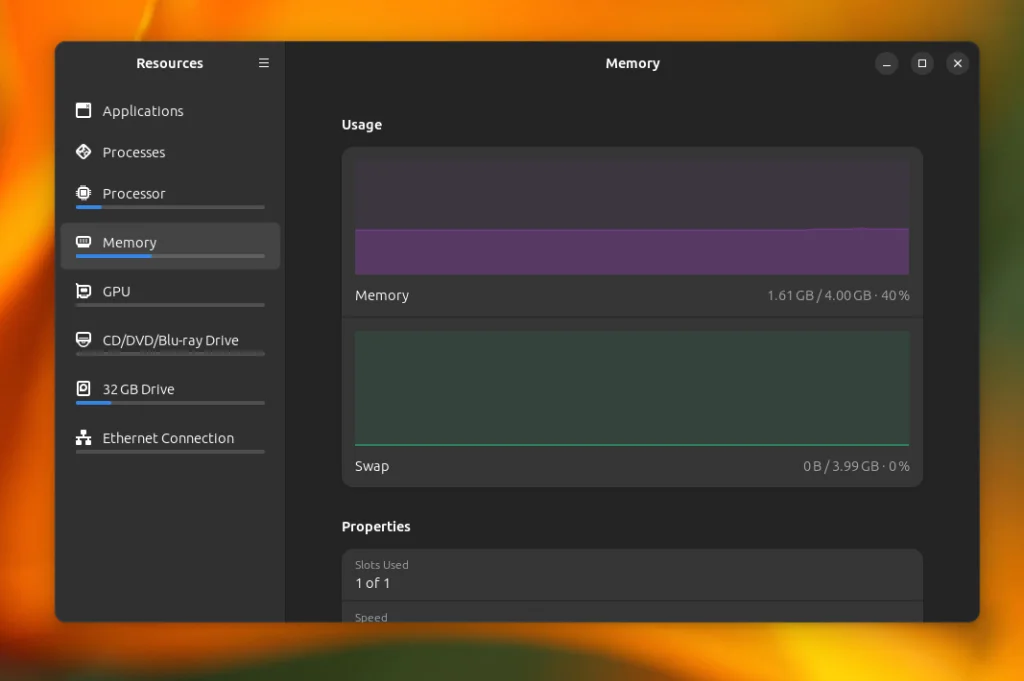Click the purple Memory usage graph

coord(632,217)
